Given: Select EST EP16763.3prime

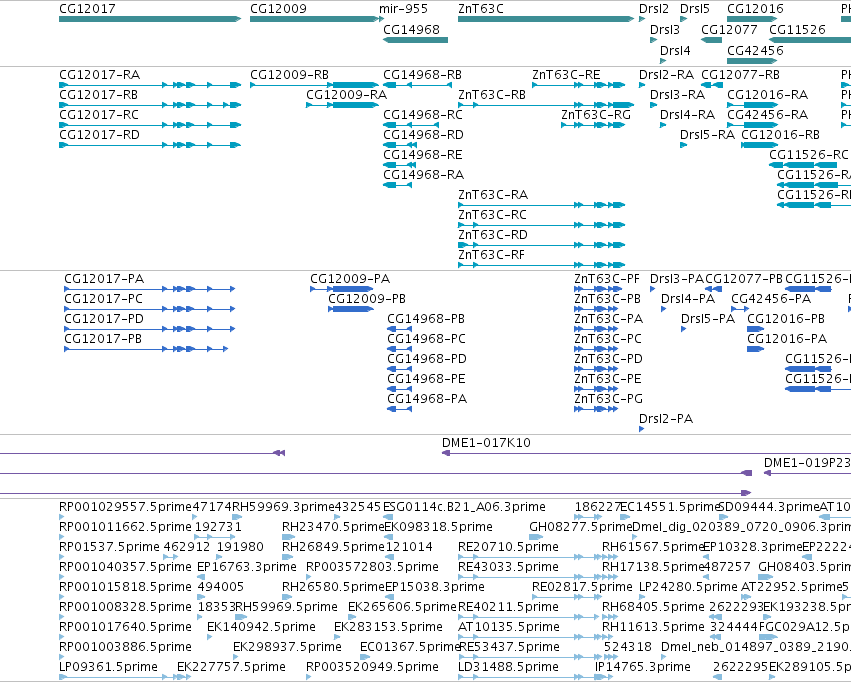Looking at the screenshot, I should click(x=246, y=566).
